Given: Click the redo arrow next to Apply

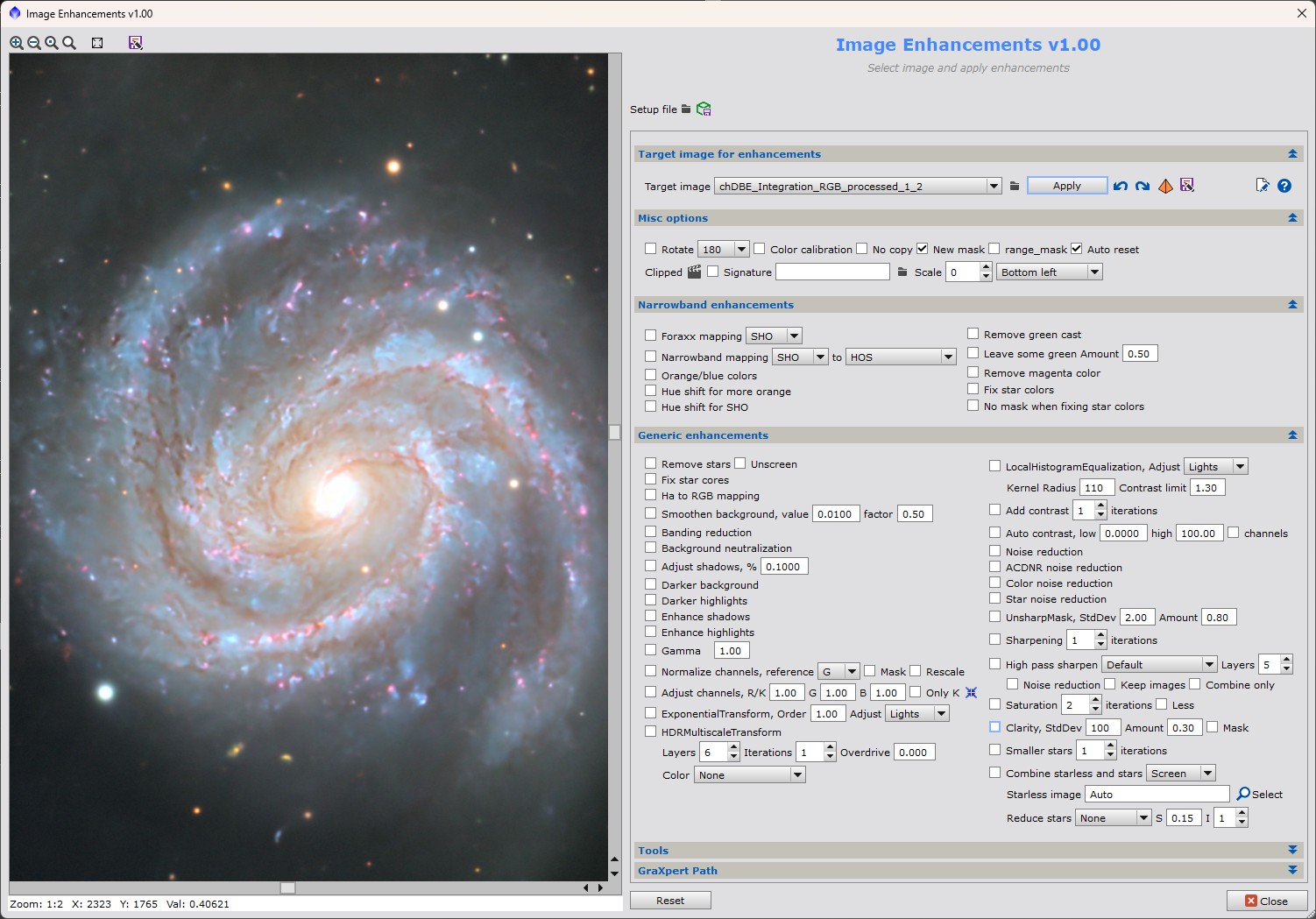Looking at the screenshot, I should click(x=1143, y=186).
